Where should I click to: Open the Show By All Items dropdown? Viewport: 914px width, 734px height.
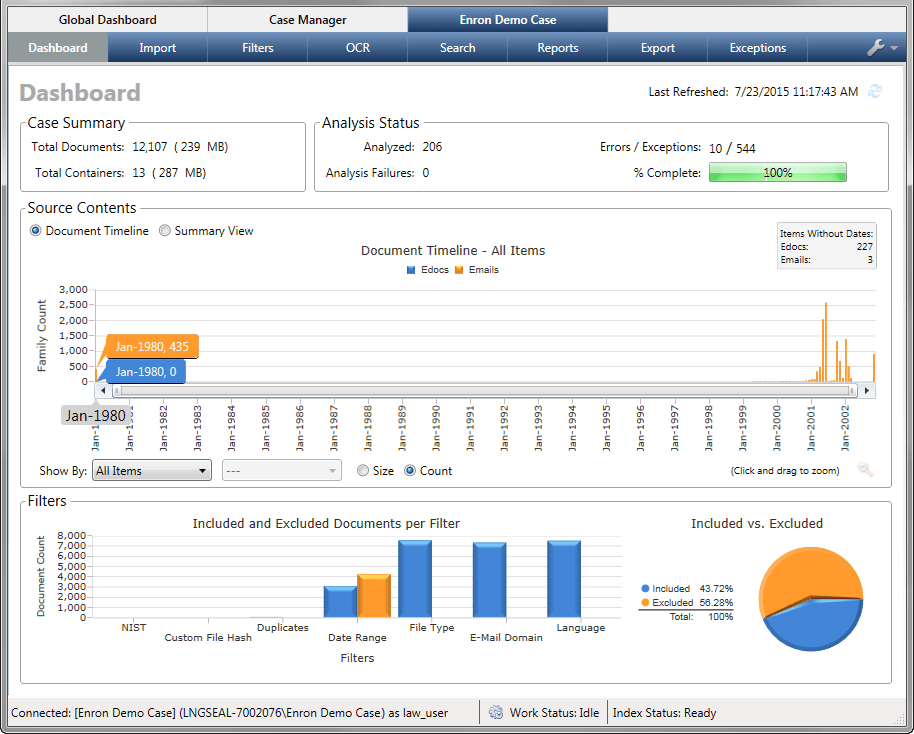(x=152, y=470)
